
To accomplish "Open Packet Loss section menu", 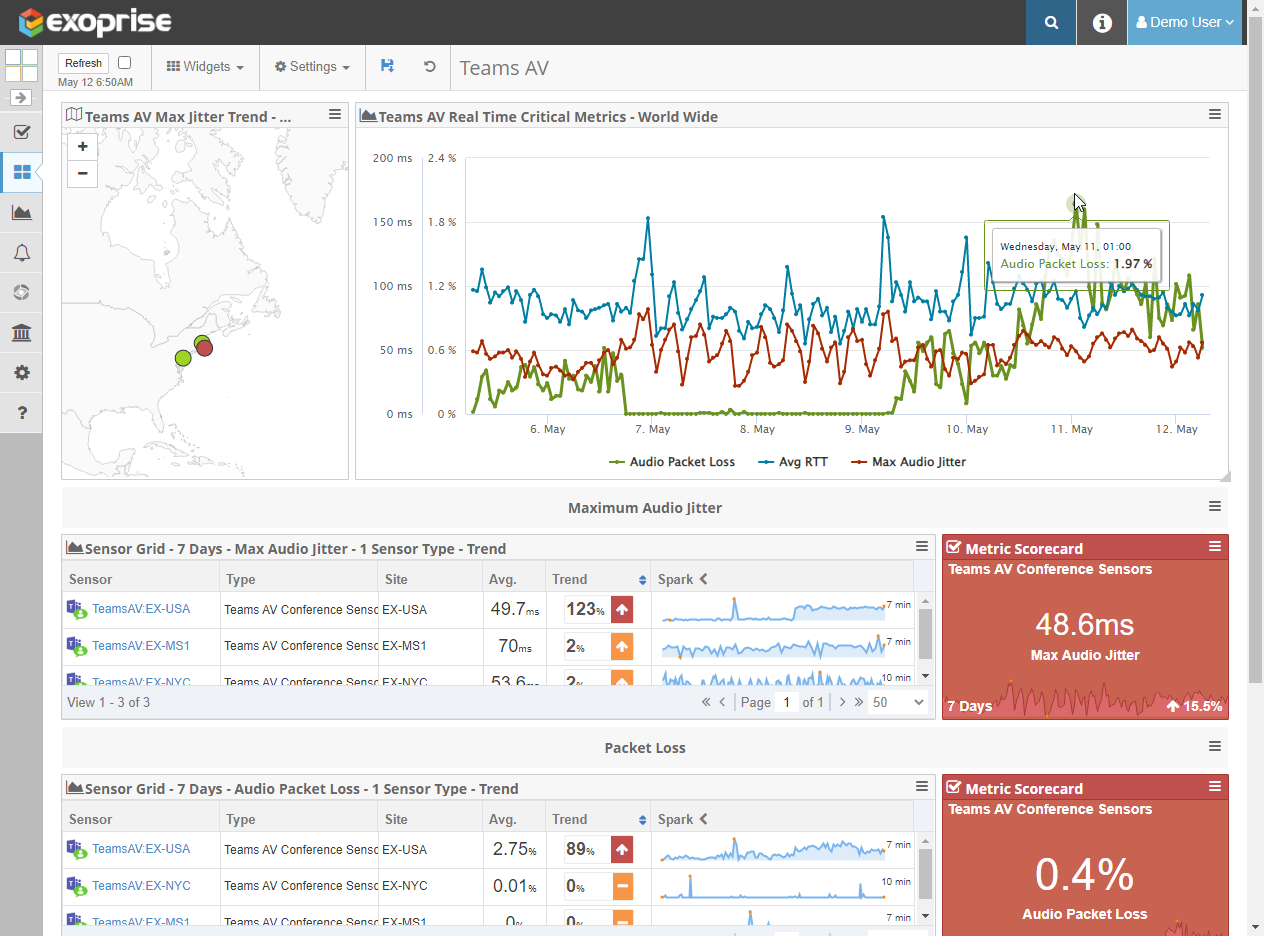I will tap(1215, 747).
